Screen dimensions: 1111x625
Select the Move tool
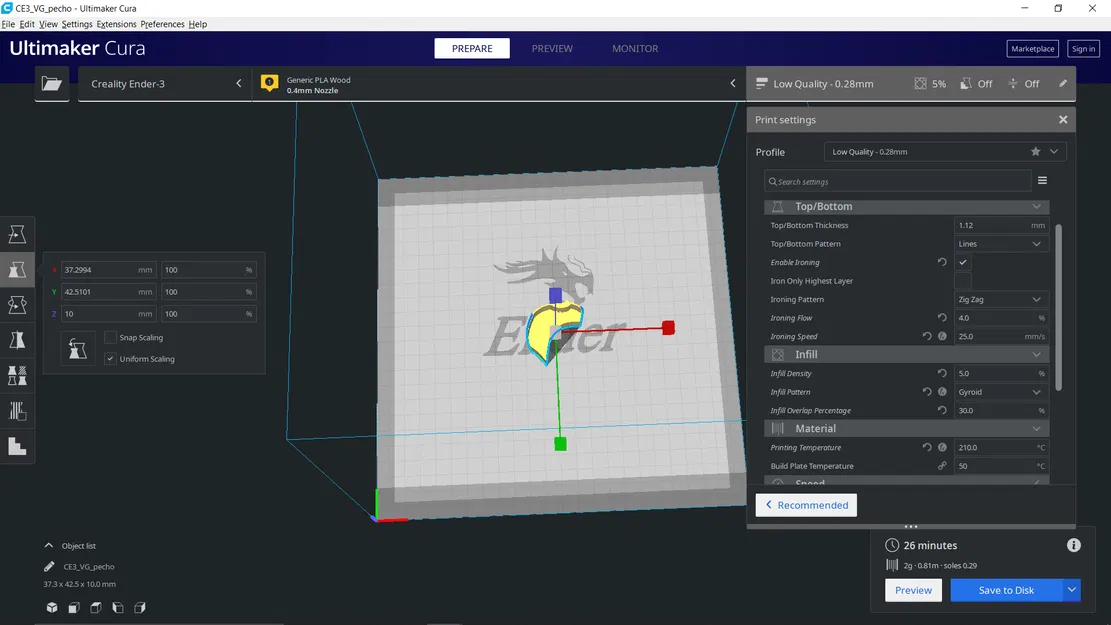click(x=17, y=234)
